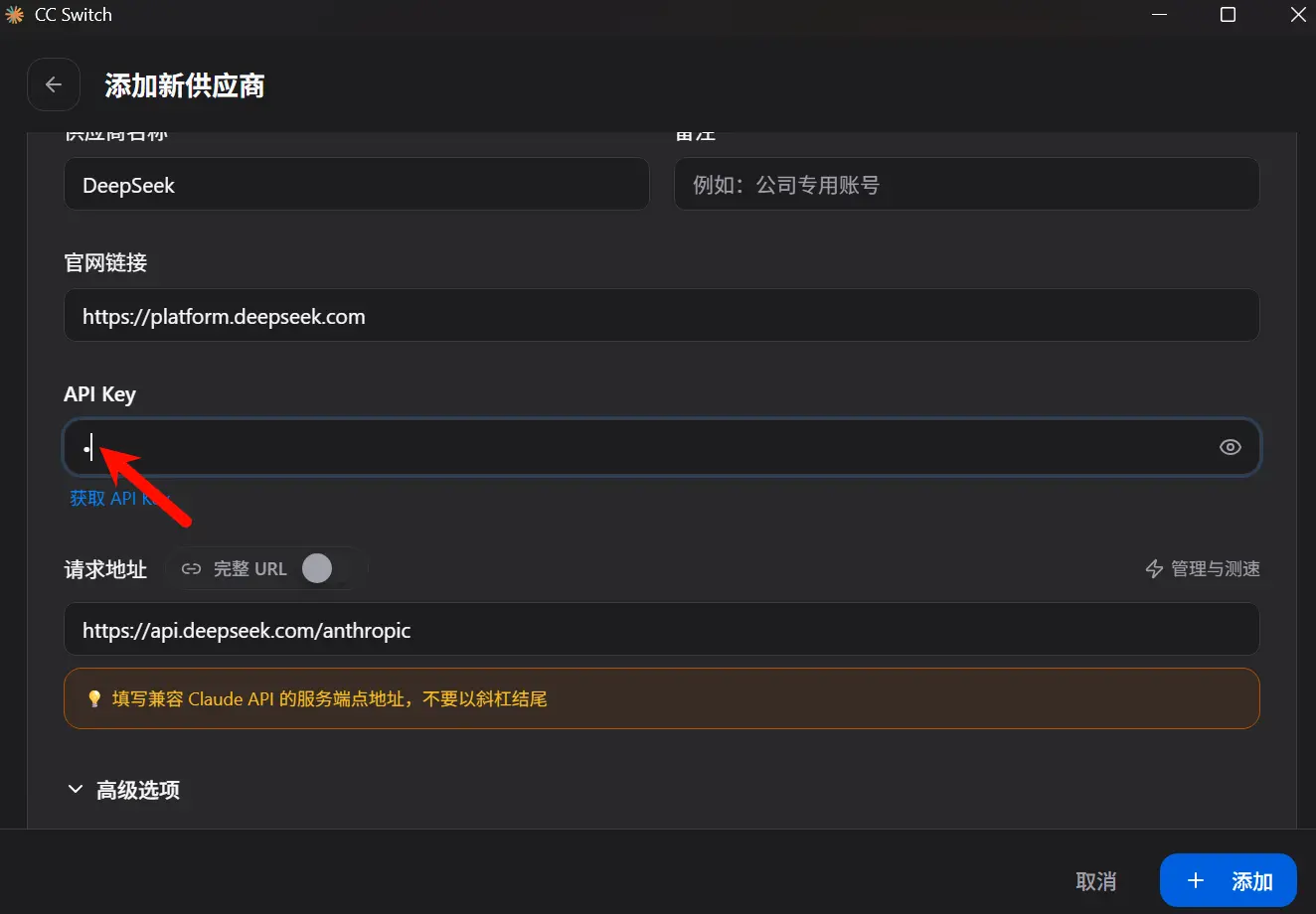This screenshot has height=914, width=1316.
Task: Click the 备注 notes input field
Action: [967, 185]
